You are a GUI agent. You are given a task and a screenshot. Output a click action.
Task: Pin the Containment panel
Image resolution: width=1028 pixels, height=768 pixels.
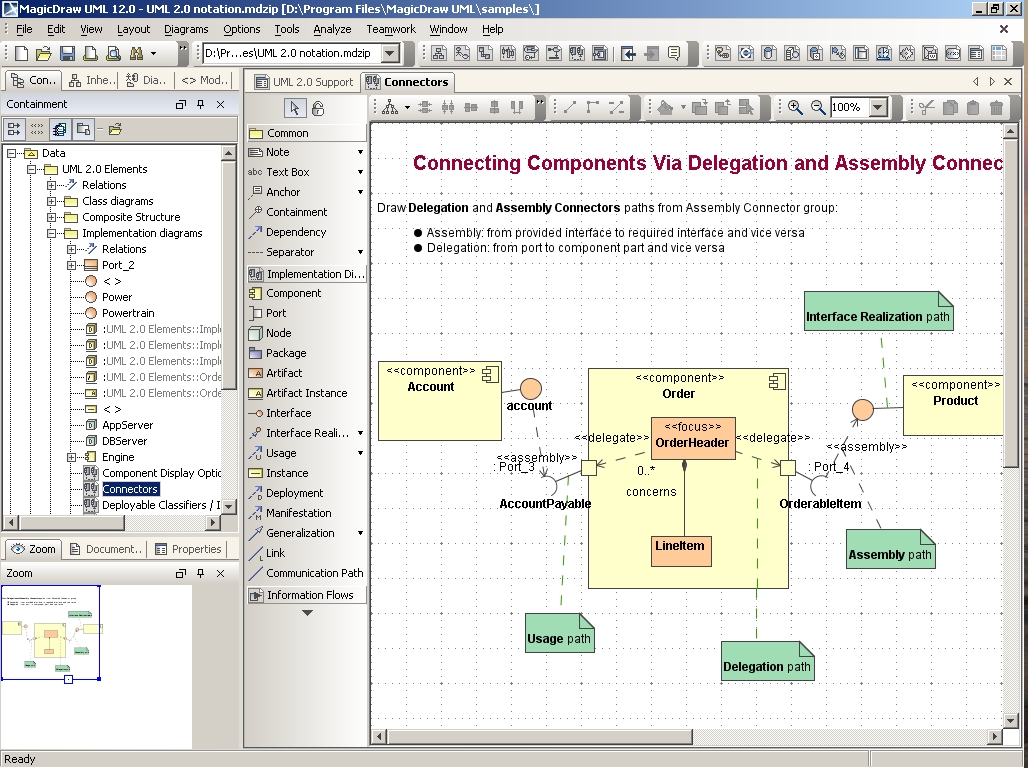pos(201,104)
